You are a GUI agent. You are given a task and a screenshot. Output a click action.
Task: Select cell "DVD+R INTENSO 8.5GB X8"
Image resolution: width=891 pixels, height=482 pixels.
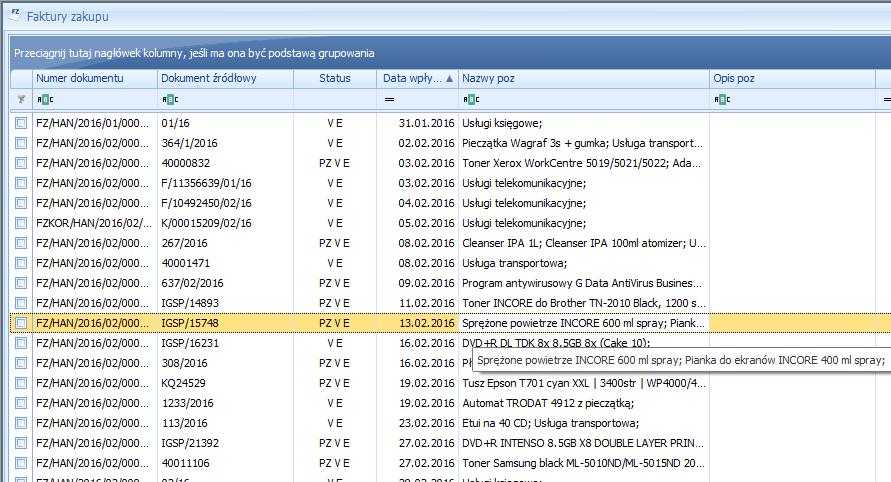point(584,443)
